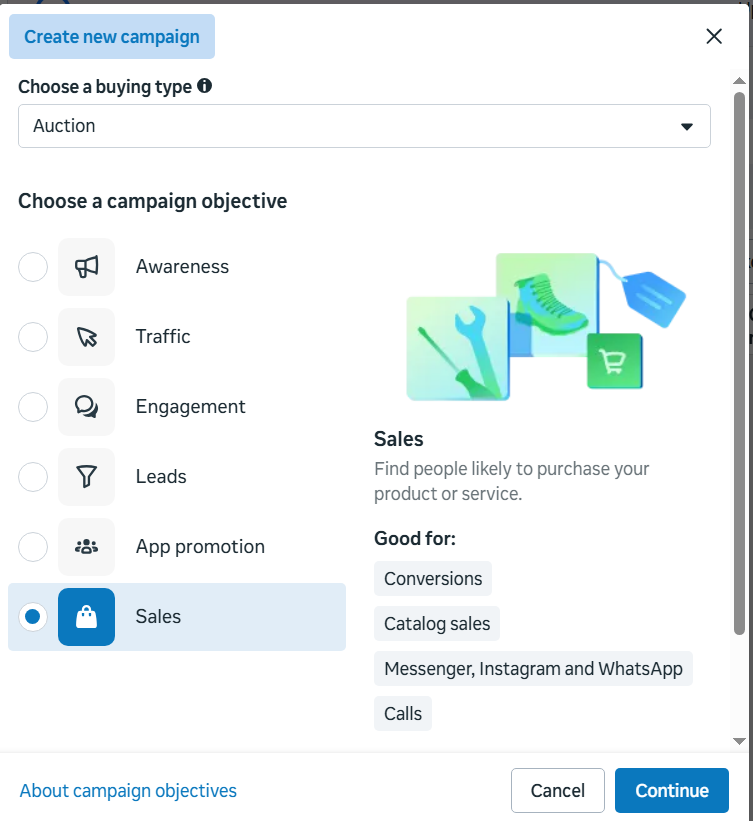Viewport: 753px width, 821px height.
Task: Click the Leads funnel icon
Action: point(86,477)
